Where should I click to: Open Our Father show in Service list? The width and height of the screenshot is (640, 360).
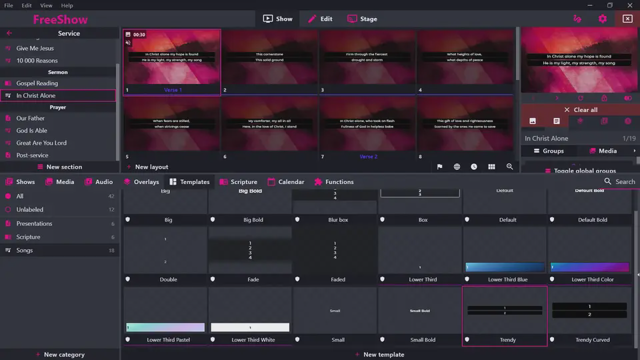coord(58,118)
